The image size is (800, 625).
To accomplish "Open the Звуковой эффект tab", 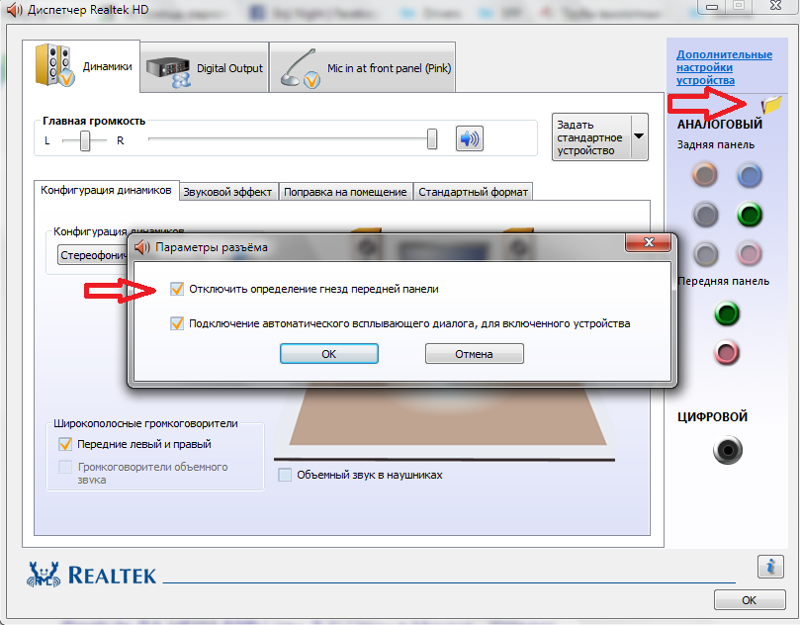I will click(228, 192).
